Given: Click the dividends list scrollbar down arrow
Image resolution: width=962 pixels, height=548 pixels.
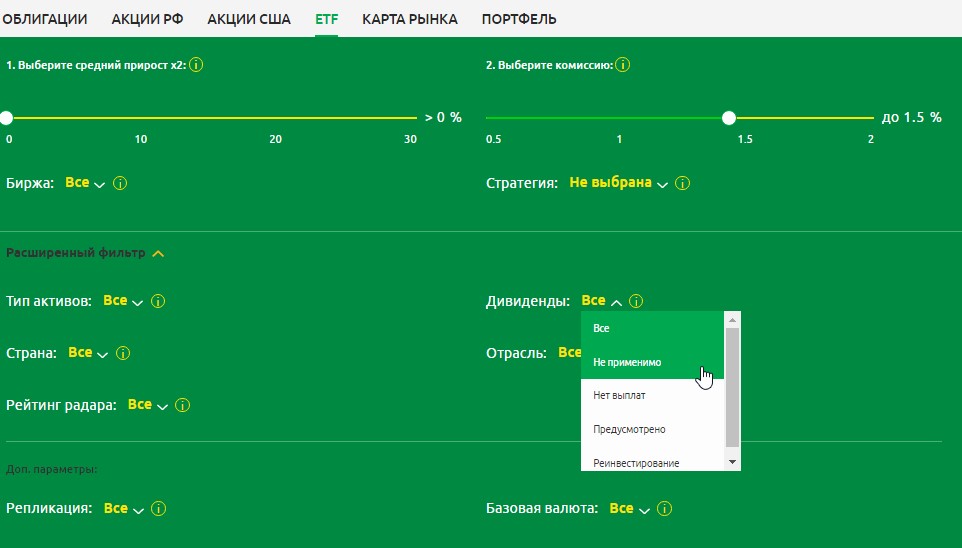Looking at the screenshot, I should (732, 462).
